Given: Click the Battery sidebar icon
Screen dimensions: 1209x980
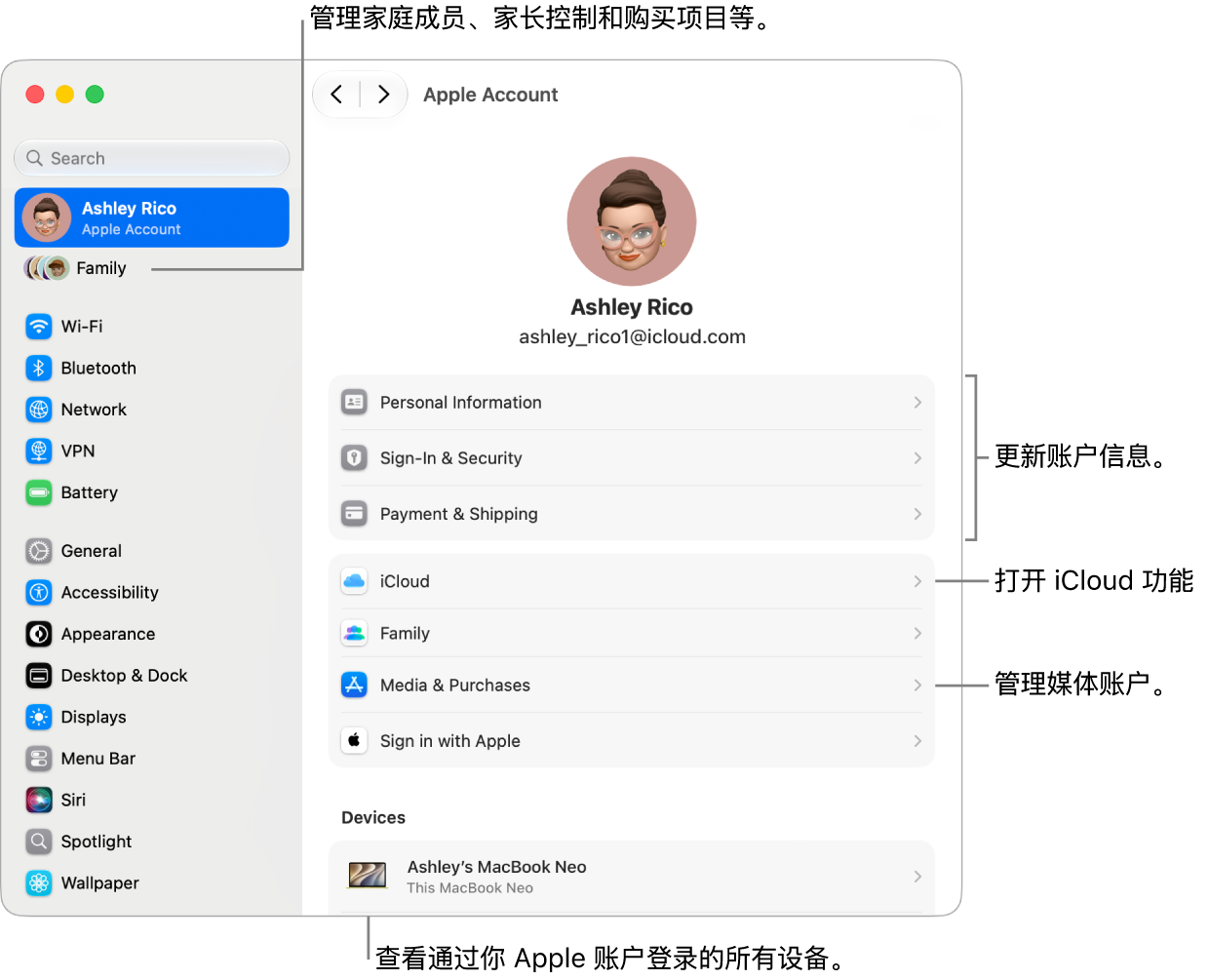Looking at the screenshot, I should (39, 492).
